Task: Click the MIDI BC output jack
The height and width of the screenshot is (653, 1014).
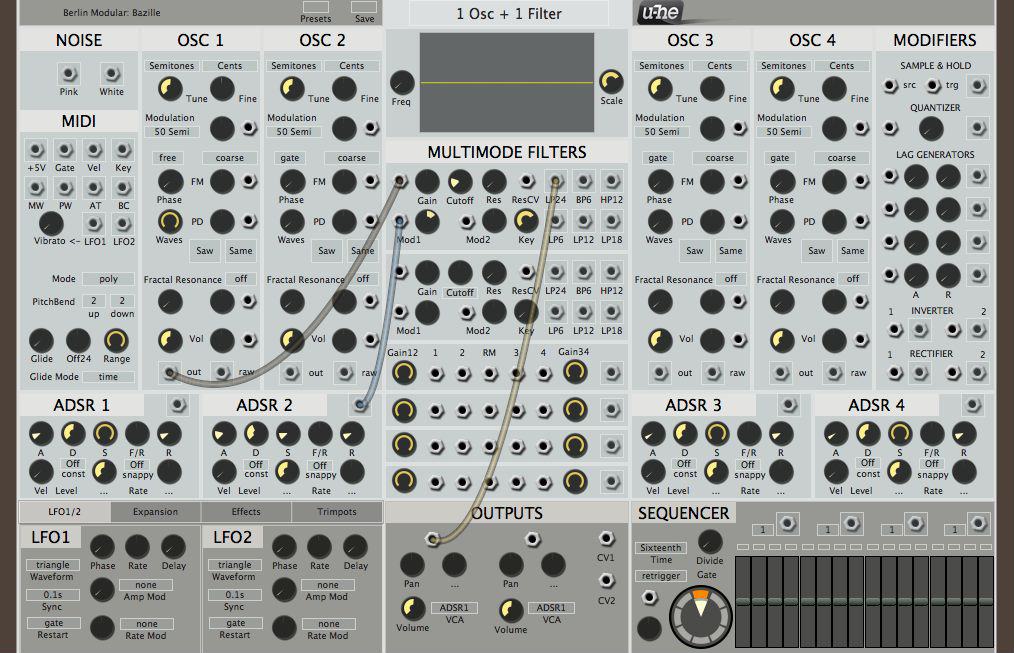Action: pyautogui.click(x=123, y=187)
